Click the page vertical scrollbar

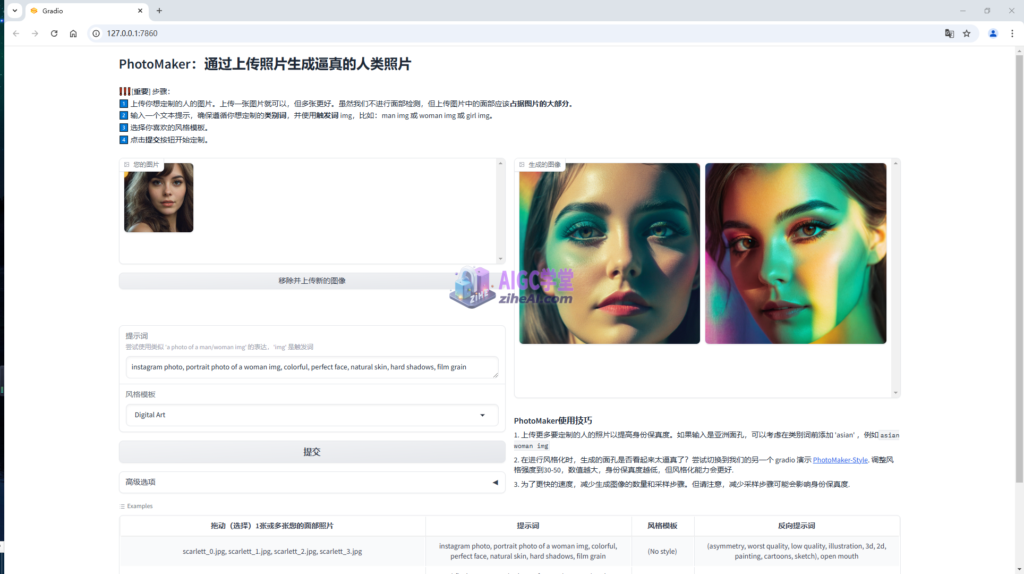[1019, 268]
